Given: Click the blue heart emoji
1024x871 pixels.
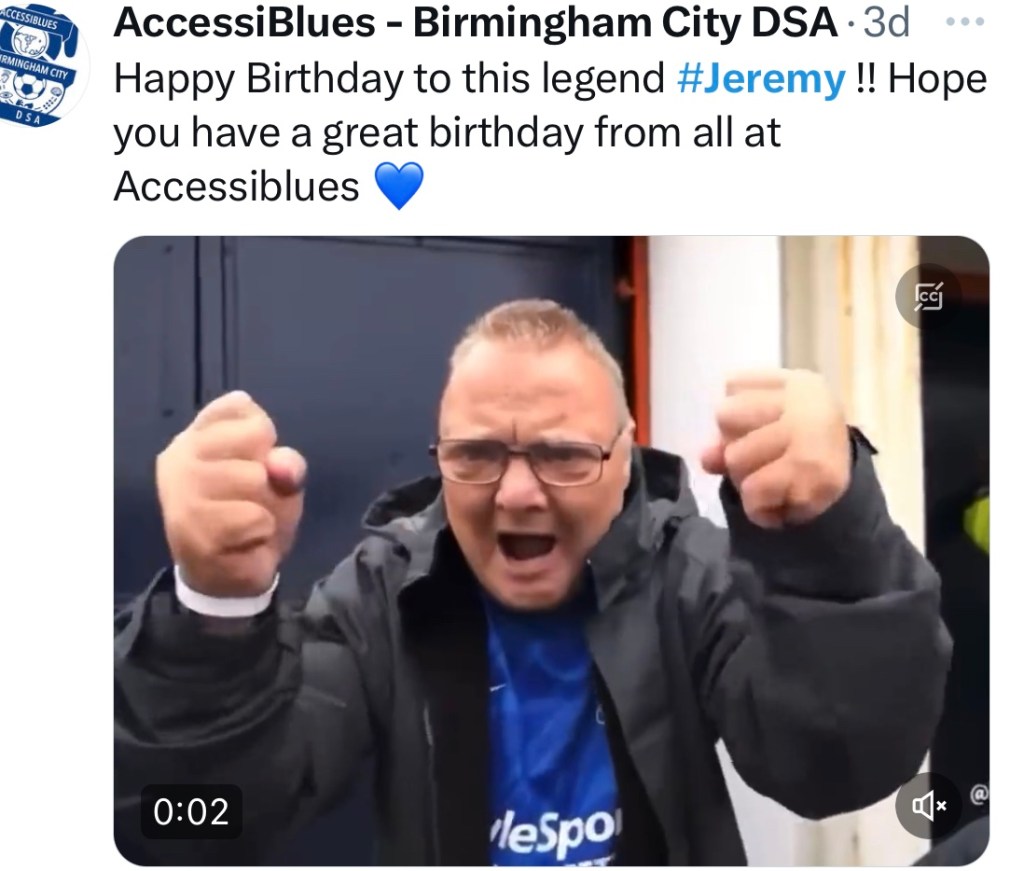Looking at the screenshot, I should pyautogui.click(x=399, y=187).
